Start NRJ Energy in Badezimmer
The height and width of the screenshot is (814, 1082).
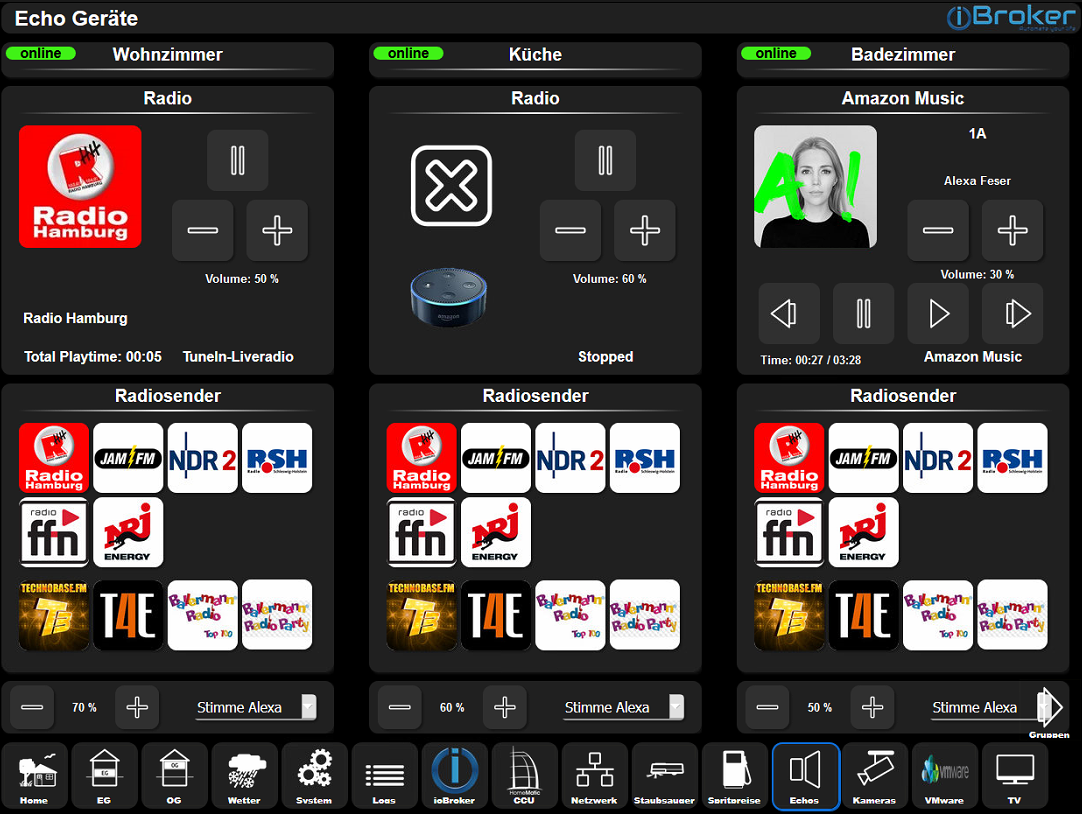864,533
